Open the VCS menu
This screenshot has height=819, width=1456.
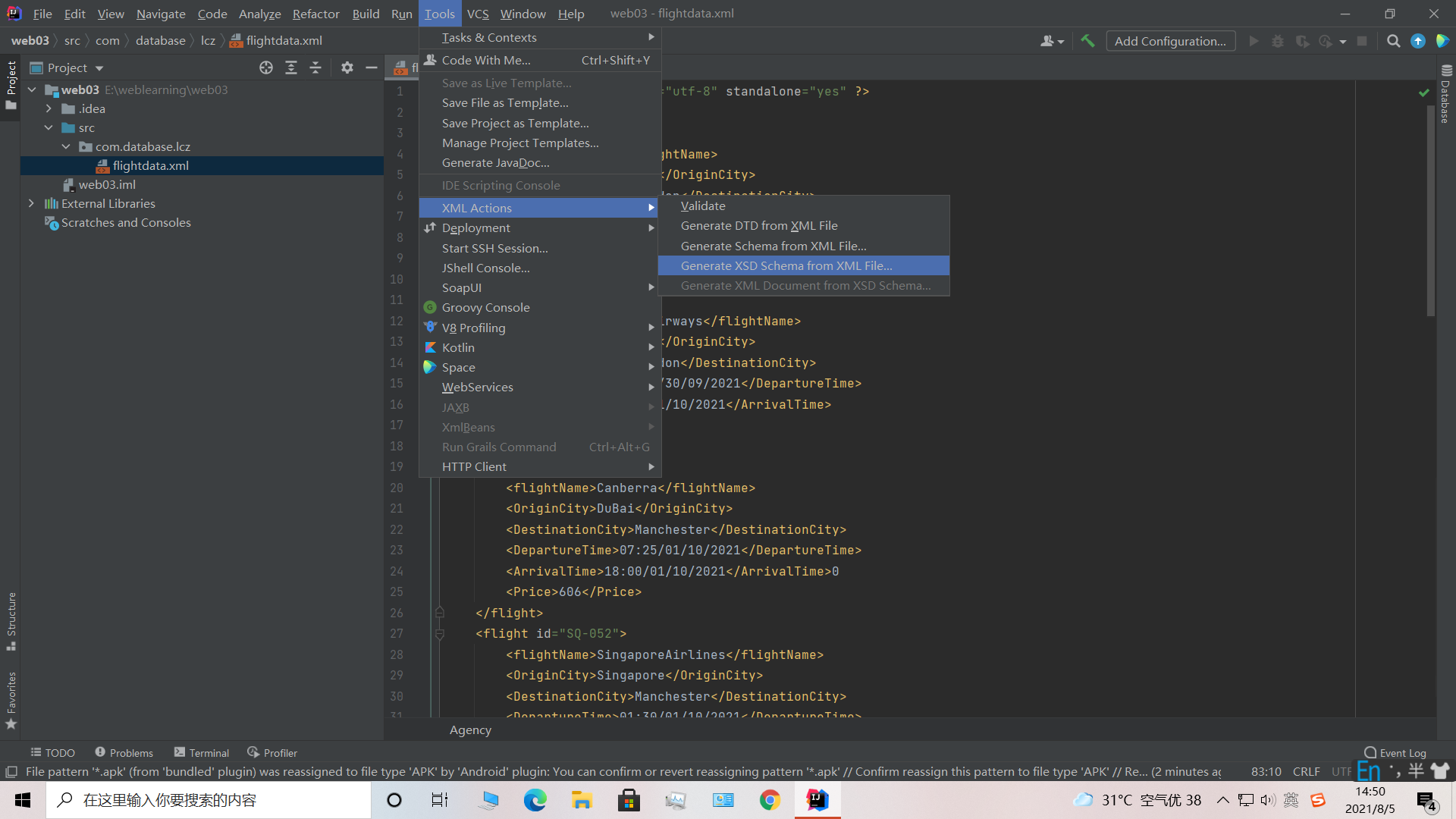(478, 14)
